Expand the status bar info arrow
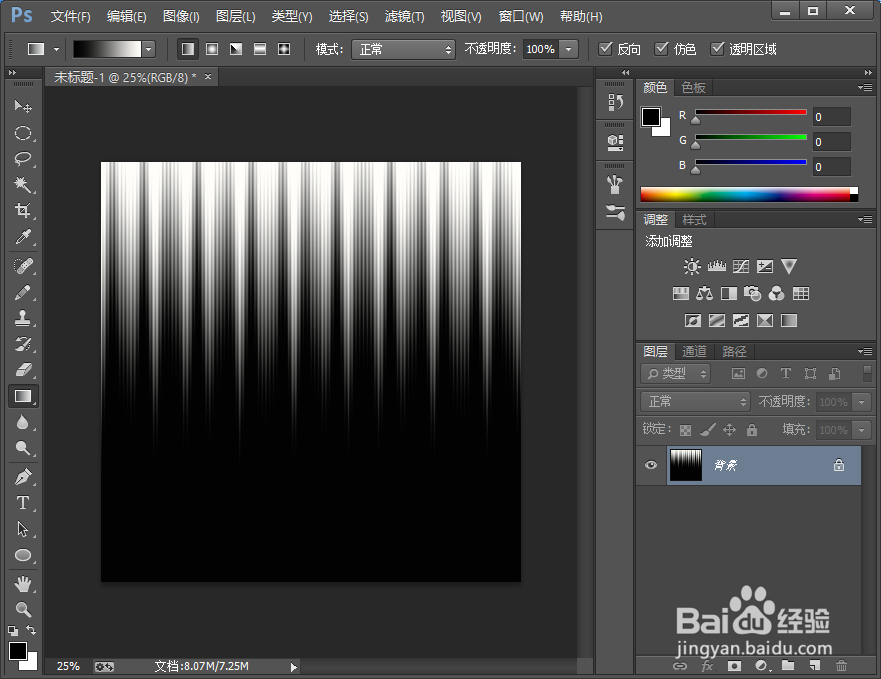Image resolution: width=881 pixels, height=679 pixels. click(293, 667)
